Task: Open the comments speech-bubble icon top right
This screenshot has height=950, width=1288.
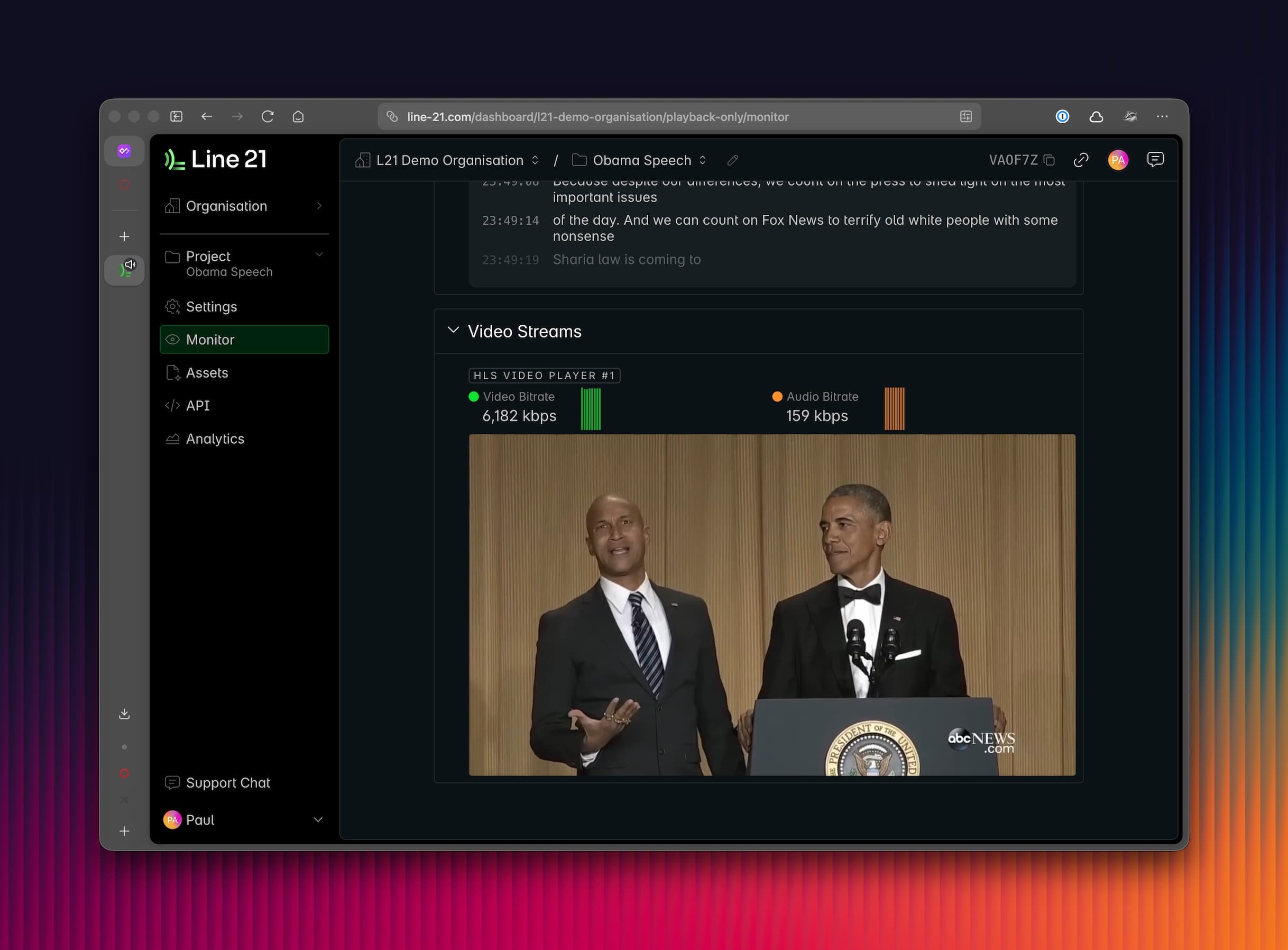Action: [x=1156, y=159]
